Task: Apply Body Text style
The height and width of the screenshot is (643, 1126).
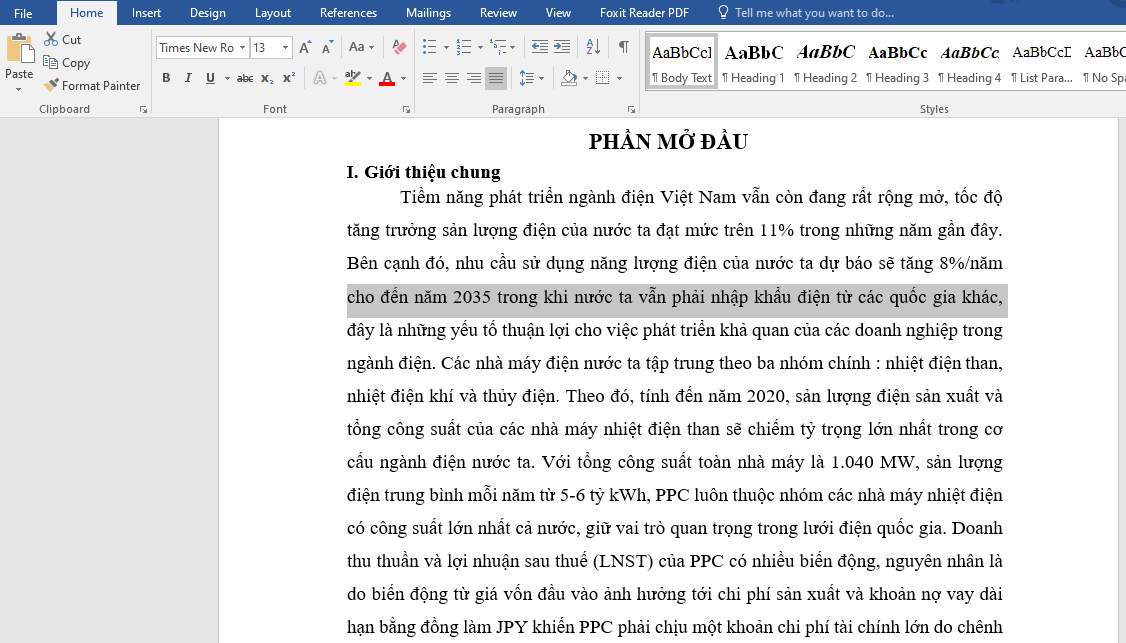Action: click(682, 62)
